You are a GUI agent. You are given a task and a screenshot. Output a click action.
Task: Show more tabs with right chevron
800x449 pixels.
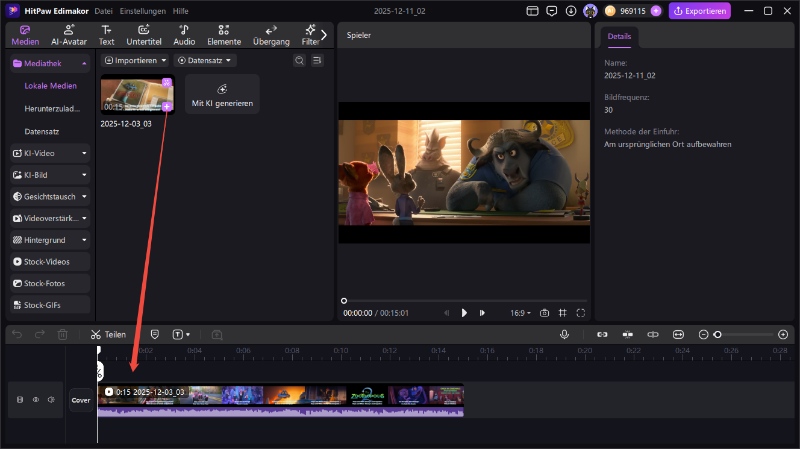[323, 35]
